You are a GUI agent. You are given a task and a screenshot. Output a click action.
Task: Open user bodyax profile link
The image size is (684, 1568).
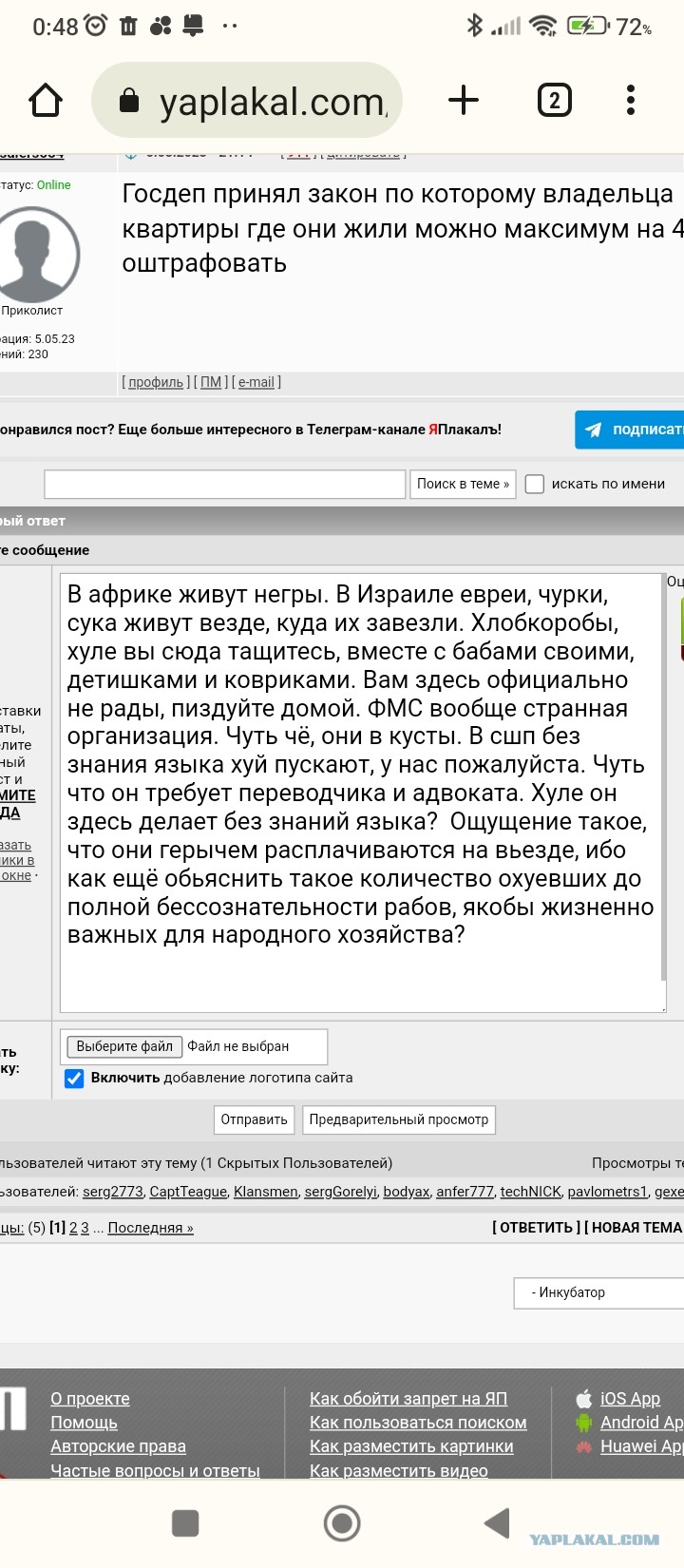point(407,1192)
